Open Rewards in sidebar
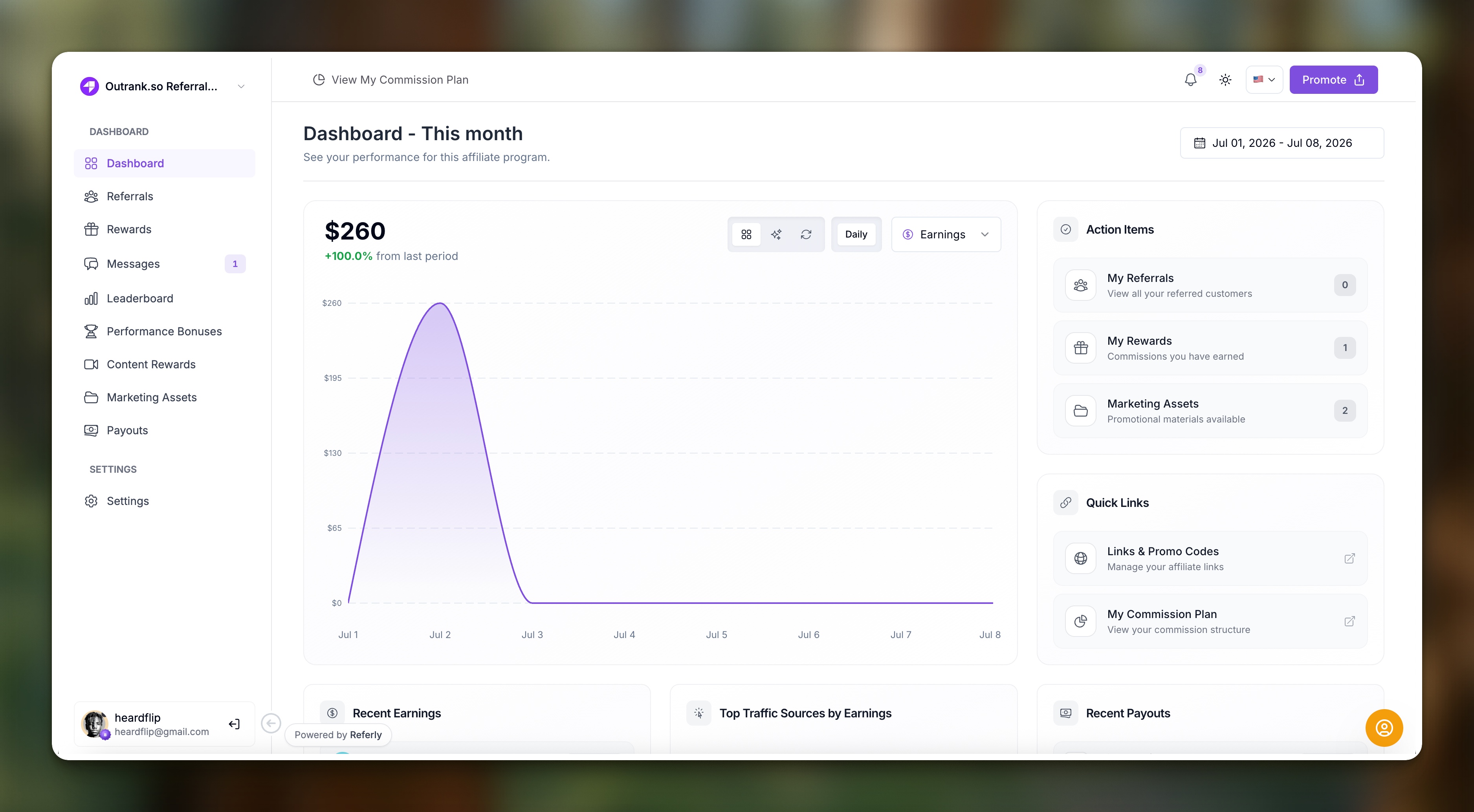Viewport: 1474px width, 812px height. click(165, 229)
